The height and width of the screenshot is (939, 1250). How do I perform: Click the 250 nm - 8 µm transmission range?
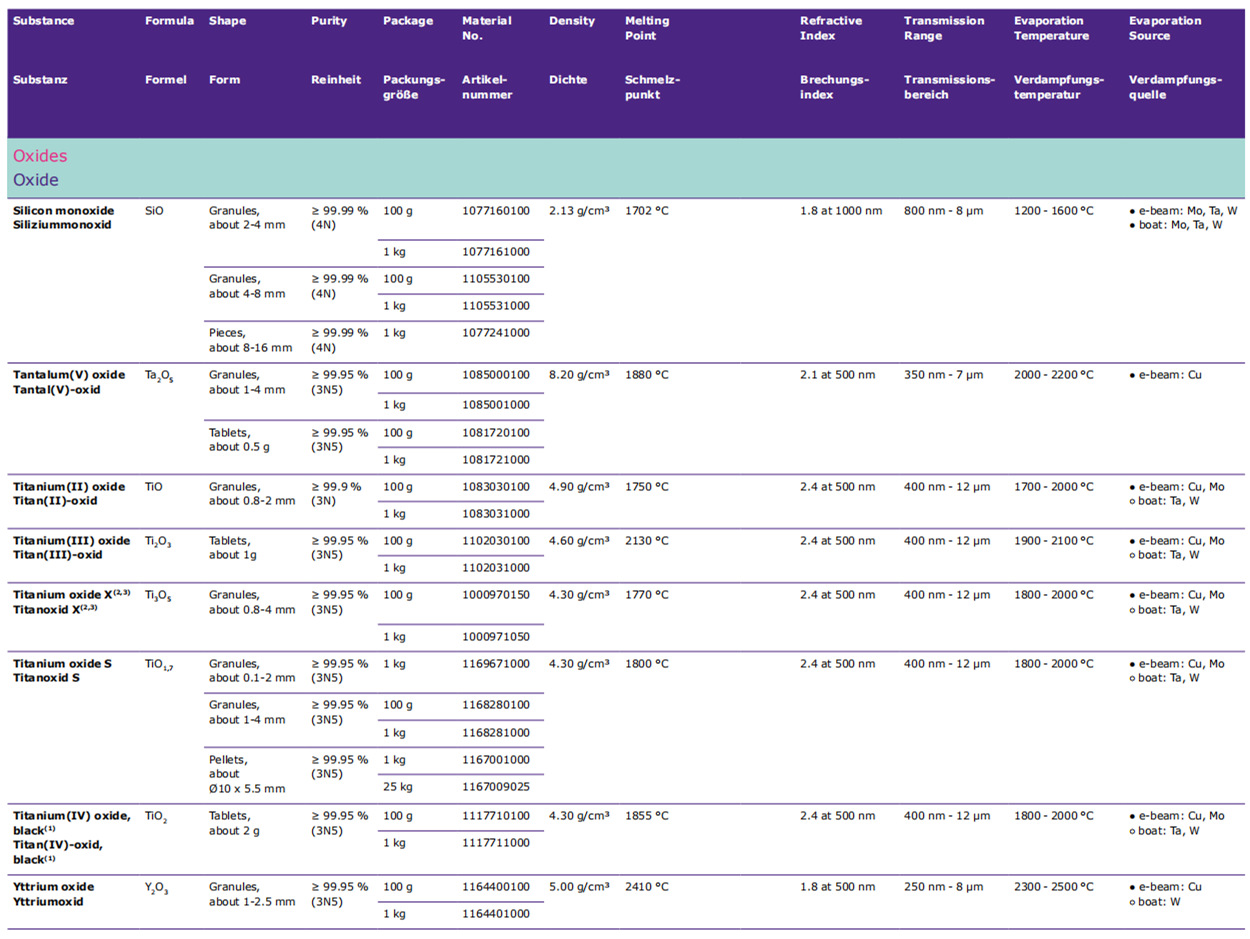point(944,887)
